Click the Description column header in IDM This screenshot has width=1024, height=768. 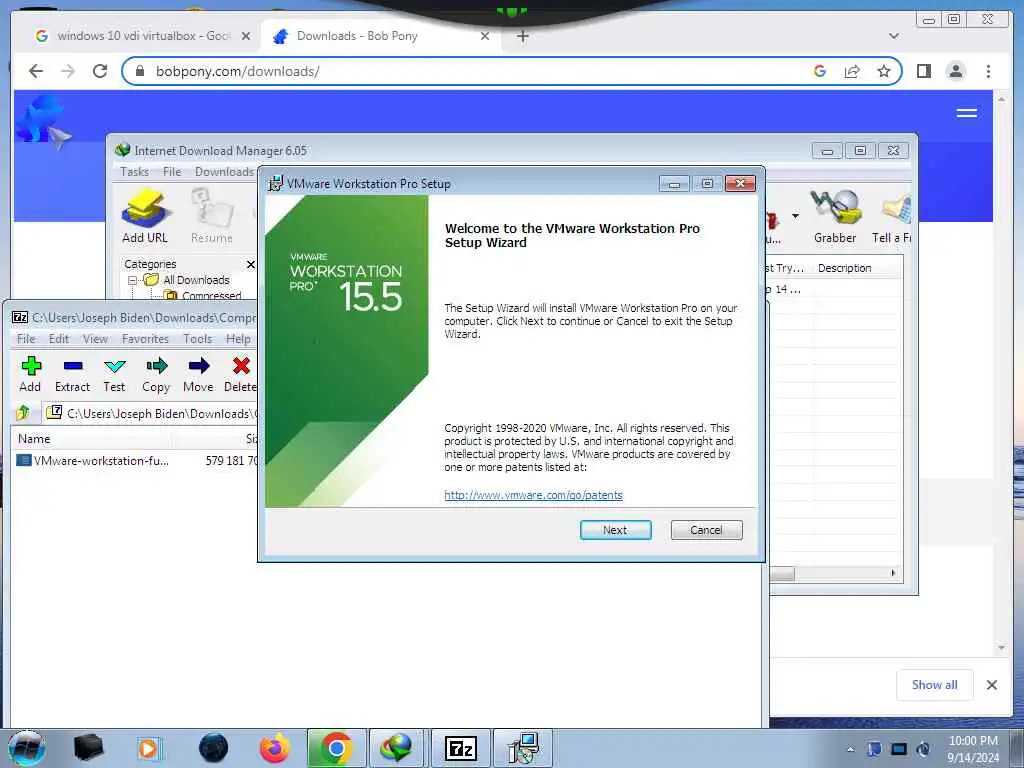(x=844, y=268)
